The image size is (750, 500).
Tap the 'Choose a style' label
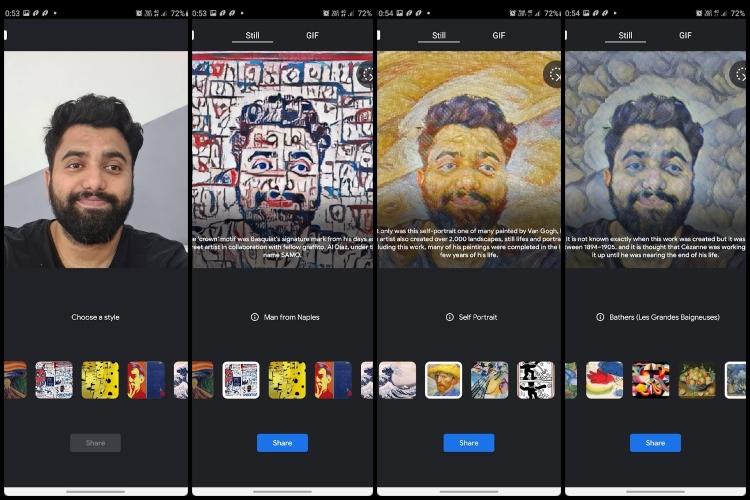tap(95, 317)
